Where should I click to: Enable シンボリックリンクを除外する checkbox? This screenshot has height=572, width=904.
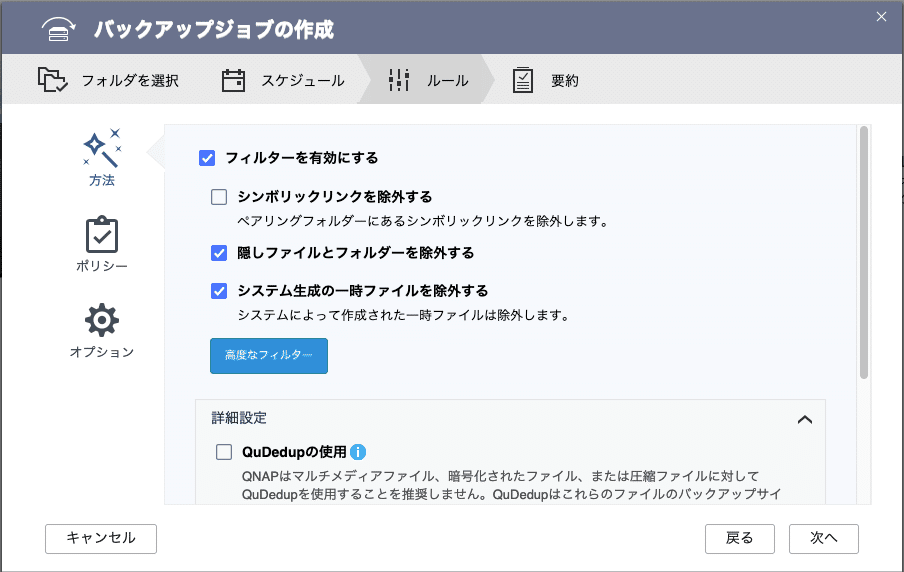point(219,197)
